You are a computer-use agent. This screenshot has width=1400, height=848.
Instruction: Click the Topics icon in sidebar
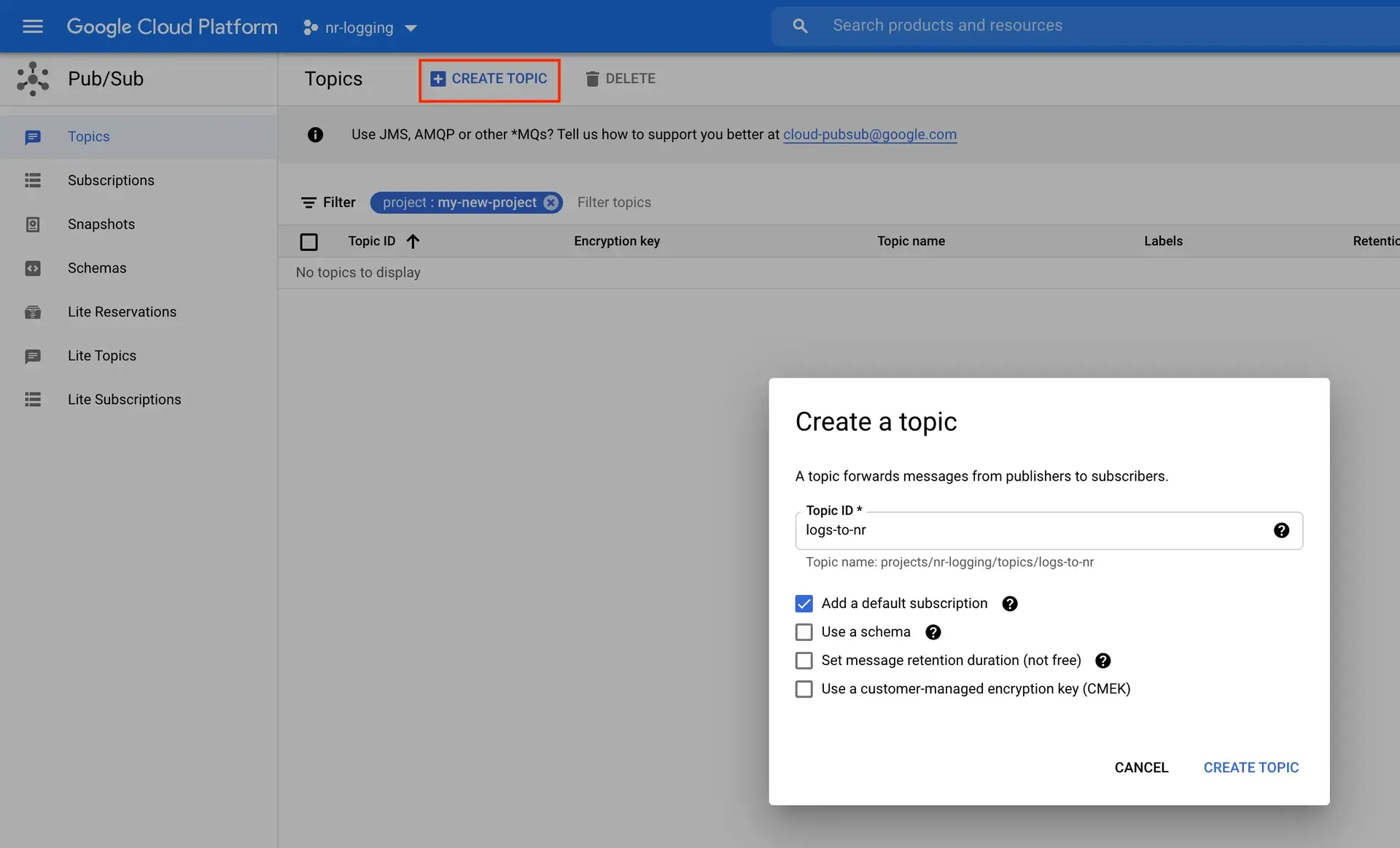[32, 137]
